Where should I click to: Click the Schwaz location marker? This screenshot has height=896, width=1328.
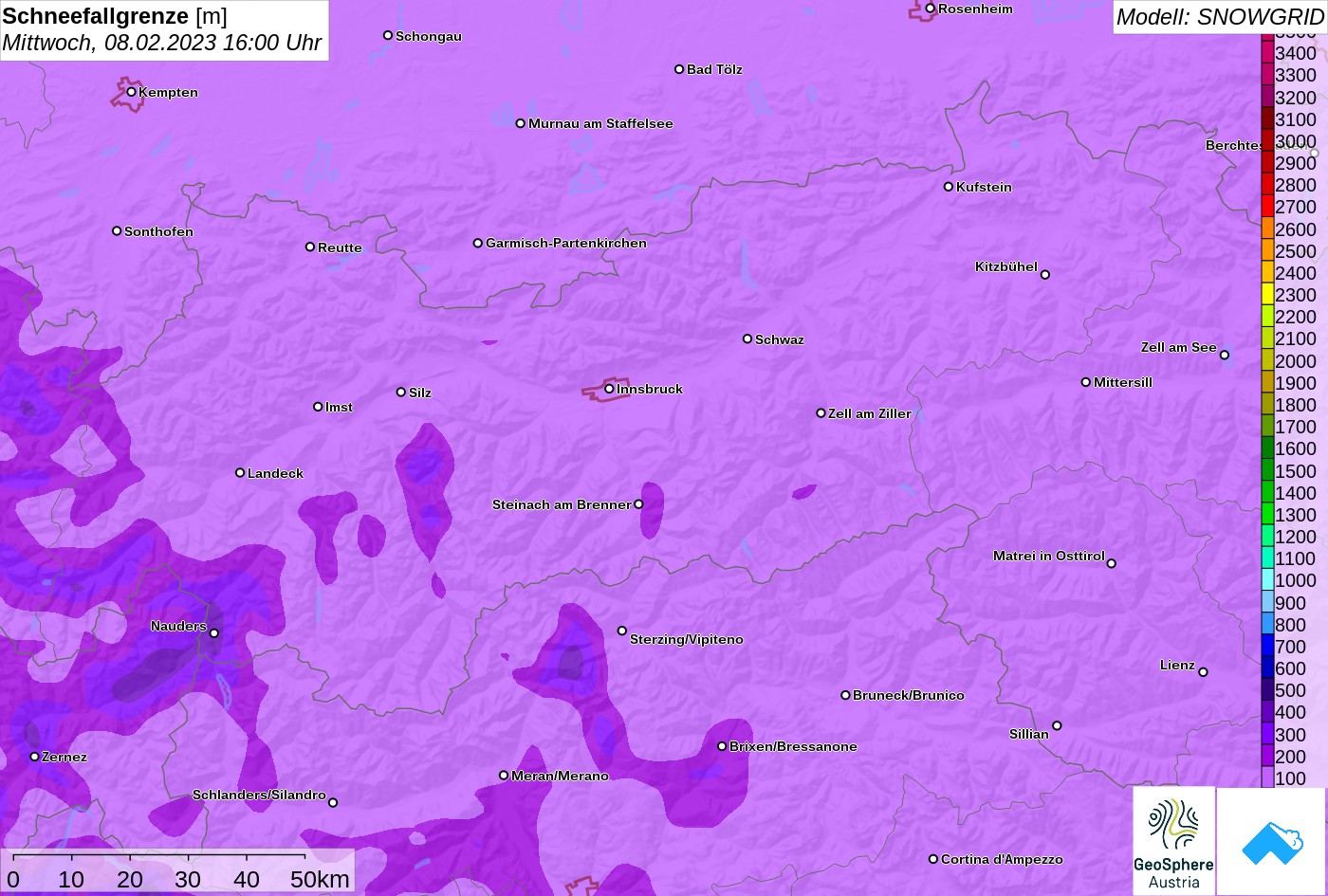[x=747, y=338]
